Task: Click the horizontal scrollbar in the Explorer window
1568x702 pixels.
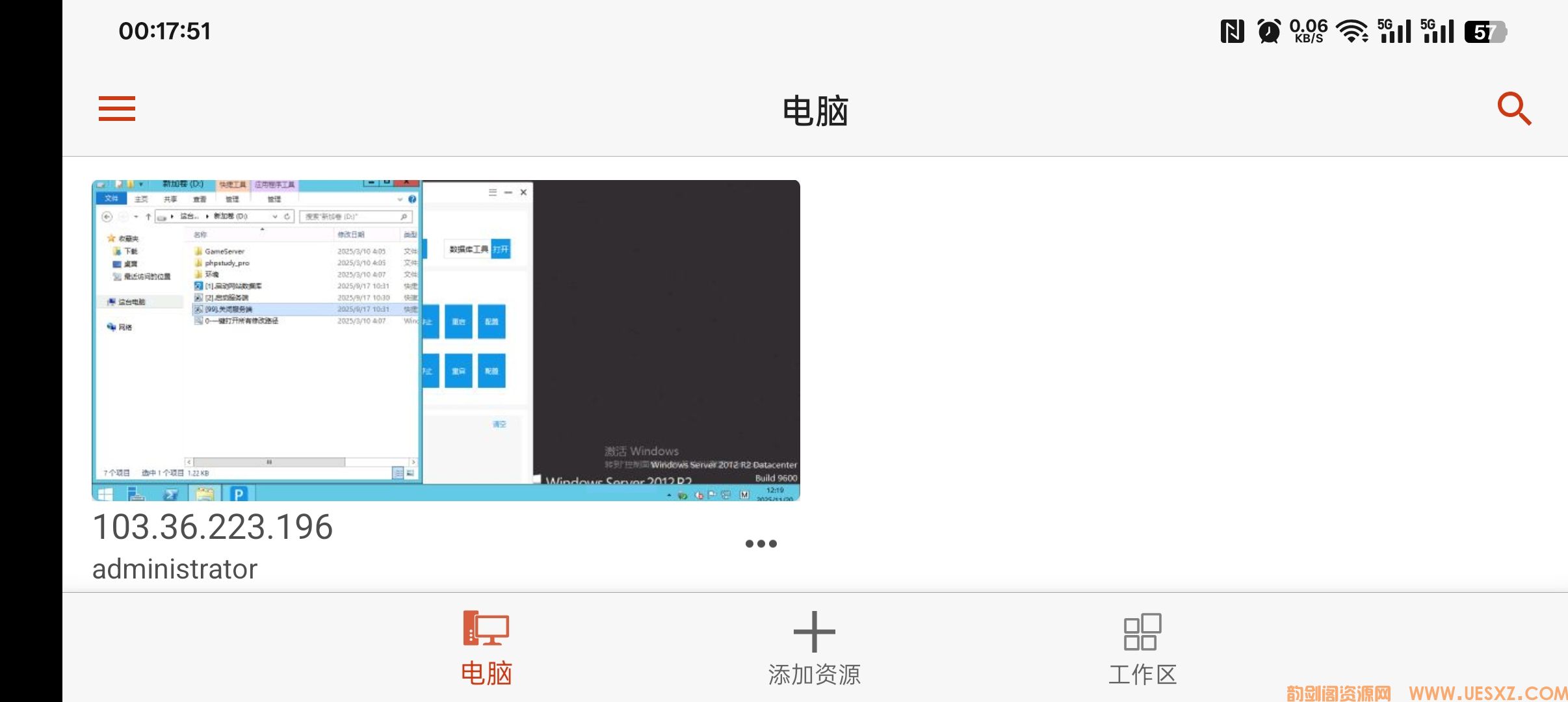Action: coord(269,461)
